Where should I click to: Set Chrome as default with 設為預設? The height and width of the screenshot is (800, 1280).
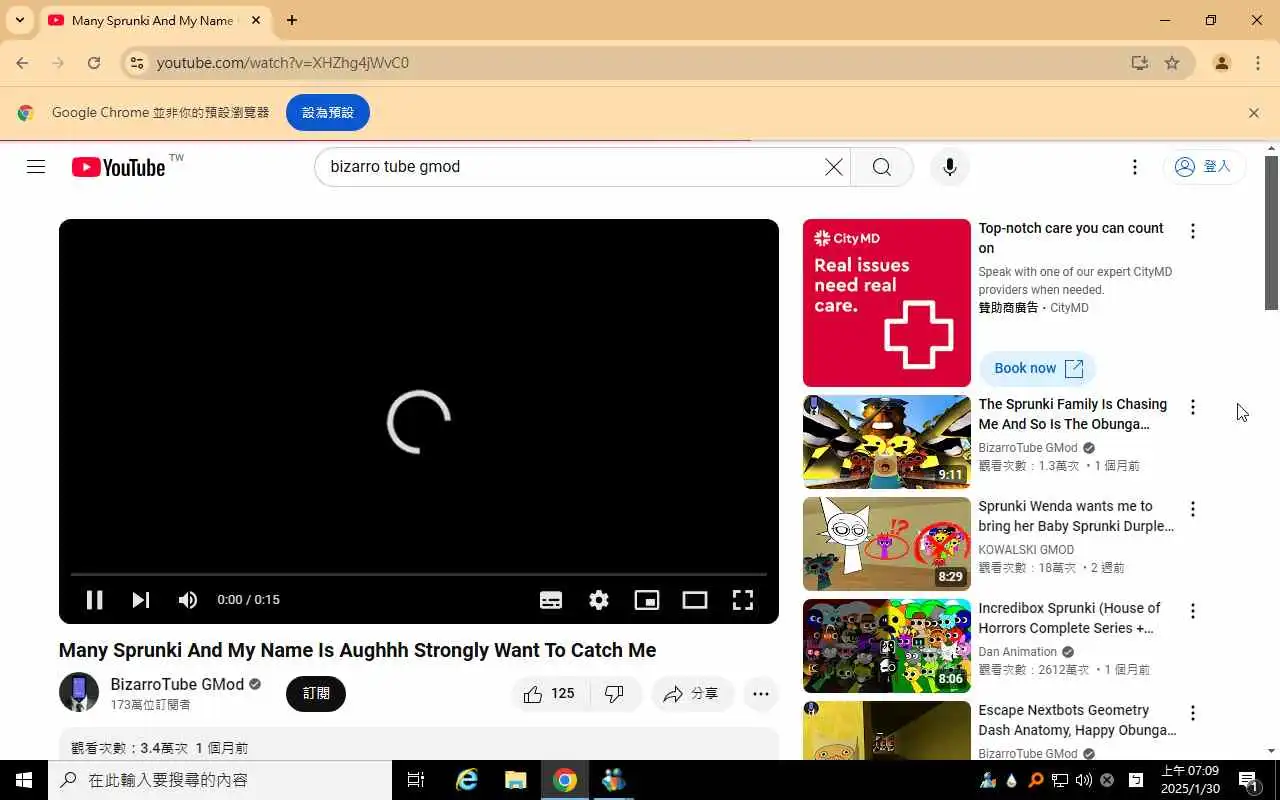pos(328,113)
